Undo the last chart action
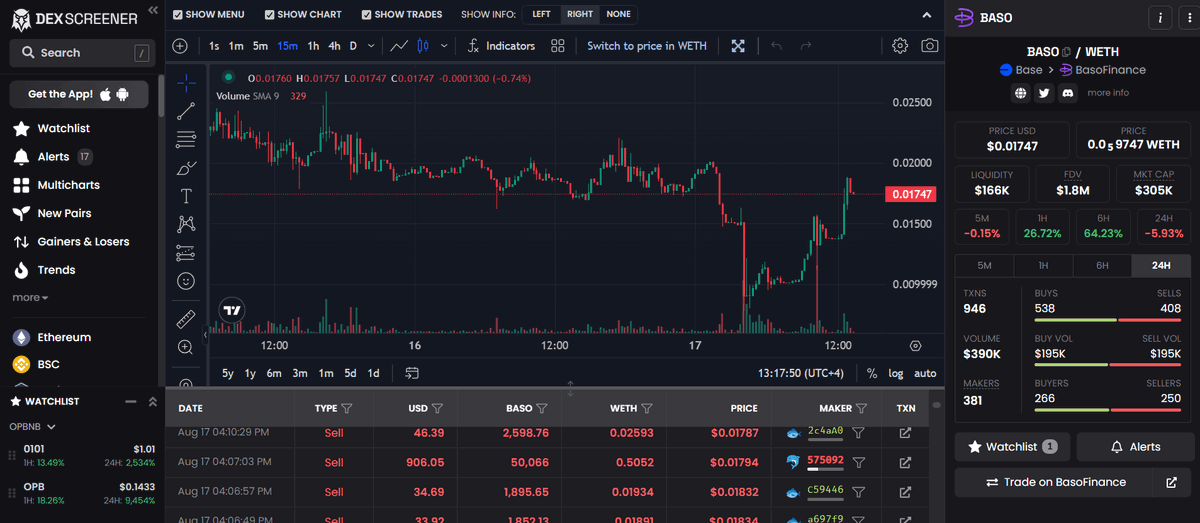Viewport: 1200px width, 523px height. click(776, 46)
